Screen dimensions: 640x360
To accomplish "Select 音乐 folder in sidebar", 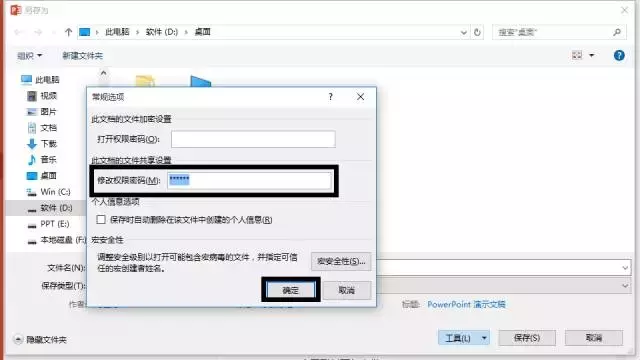I will coord(42,160).
